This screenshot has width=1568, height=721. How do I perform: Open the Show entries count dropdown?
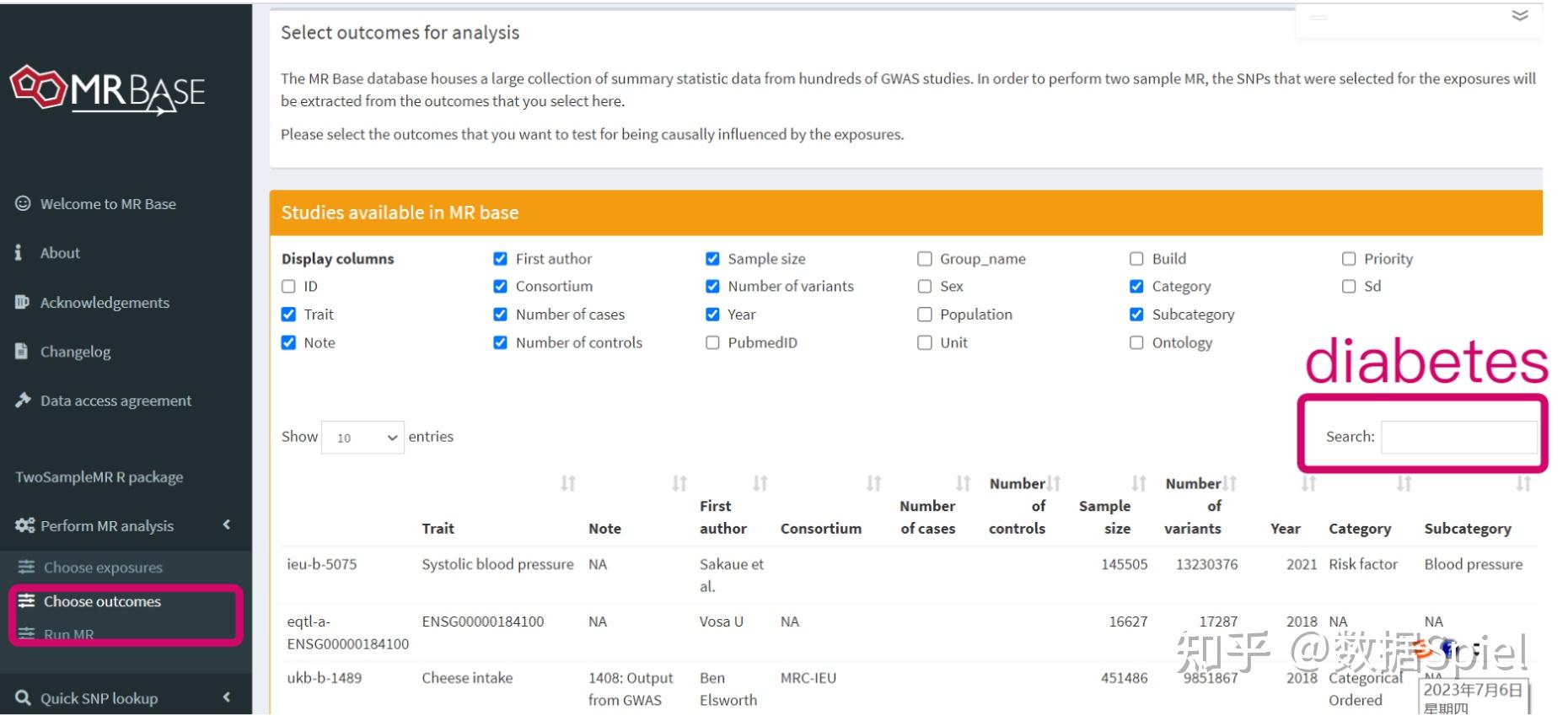coord(362,437)
